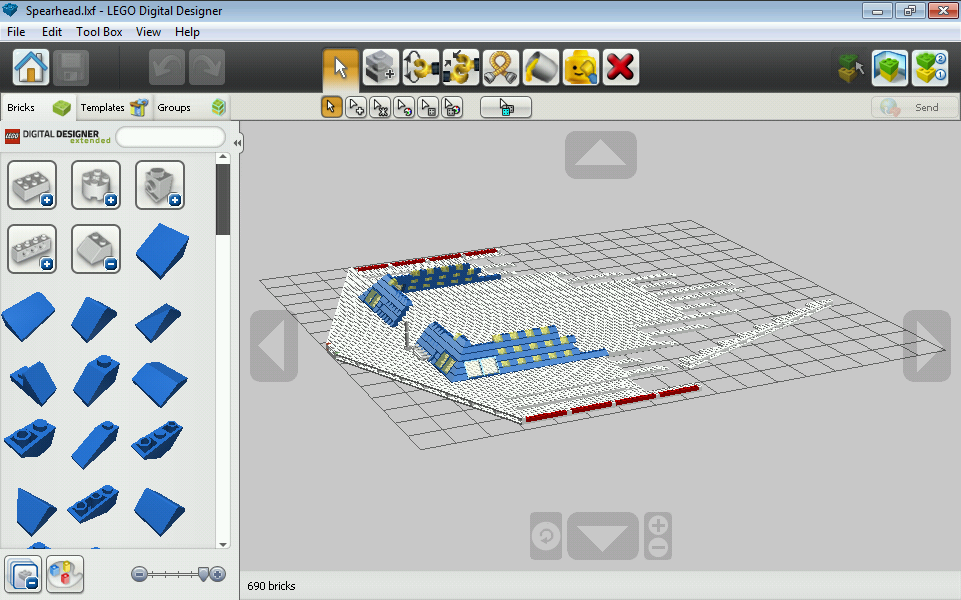Toggle filter bricks by color button
Screen dimensions: 961x600
(65, 574)
